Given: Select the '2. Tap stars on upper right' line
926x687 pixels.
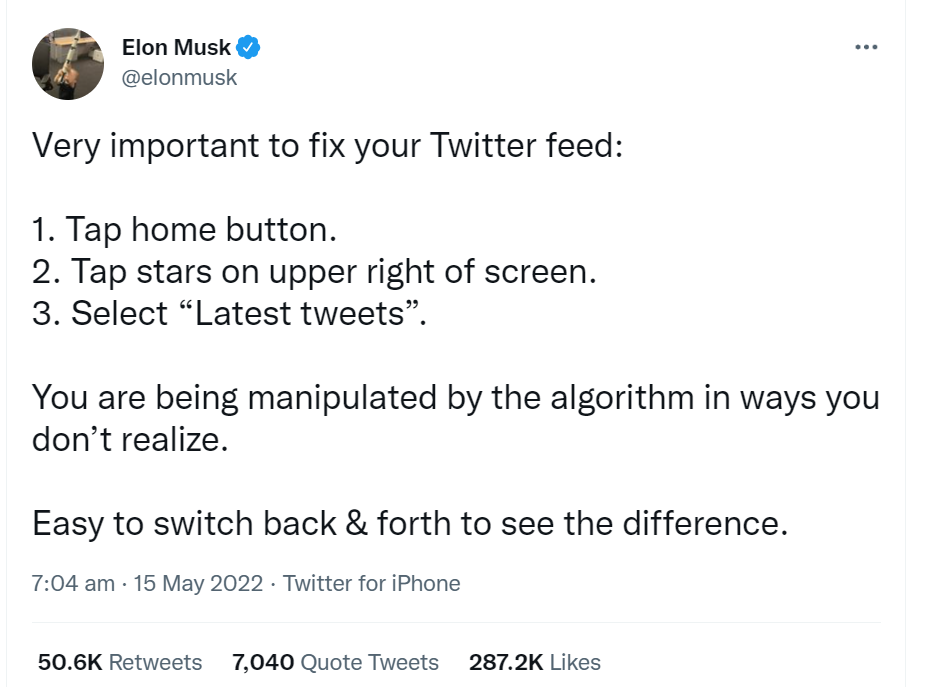Looking at the screenshot, I should point(314,272).
